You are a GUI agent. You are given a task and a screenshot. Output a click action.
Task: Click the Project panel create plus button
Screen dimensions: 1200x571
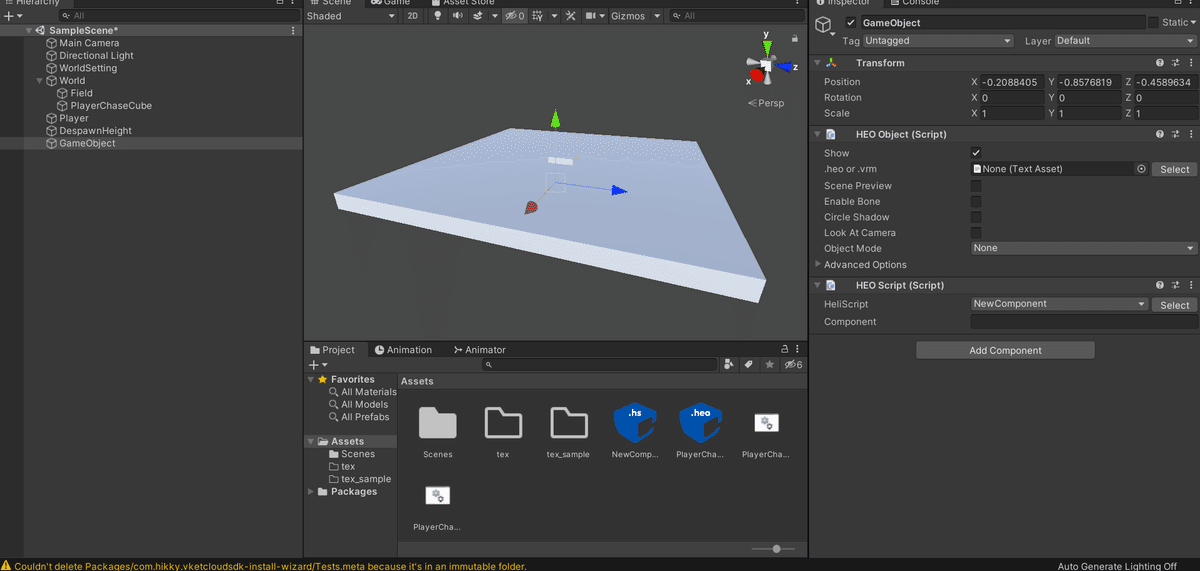pos(317,365)
